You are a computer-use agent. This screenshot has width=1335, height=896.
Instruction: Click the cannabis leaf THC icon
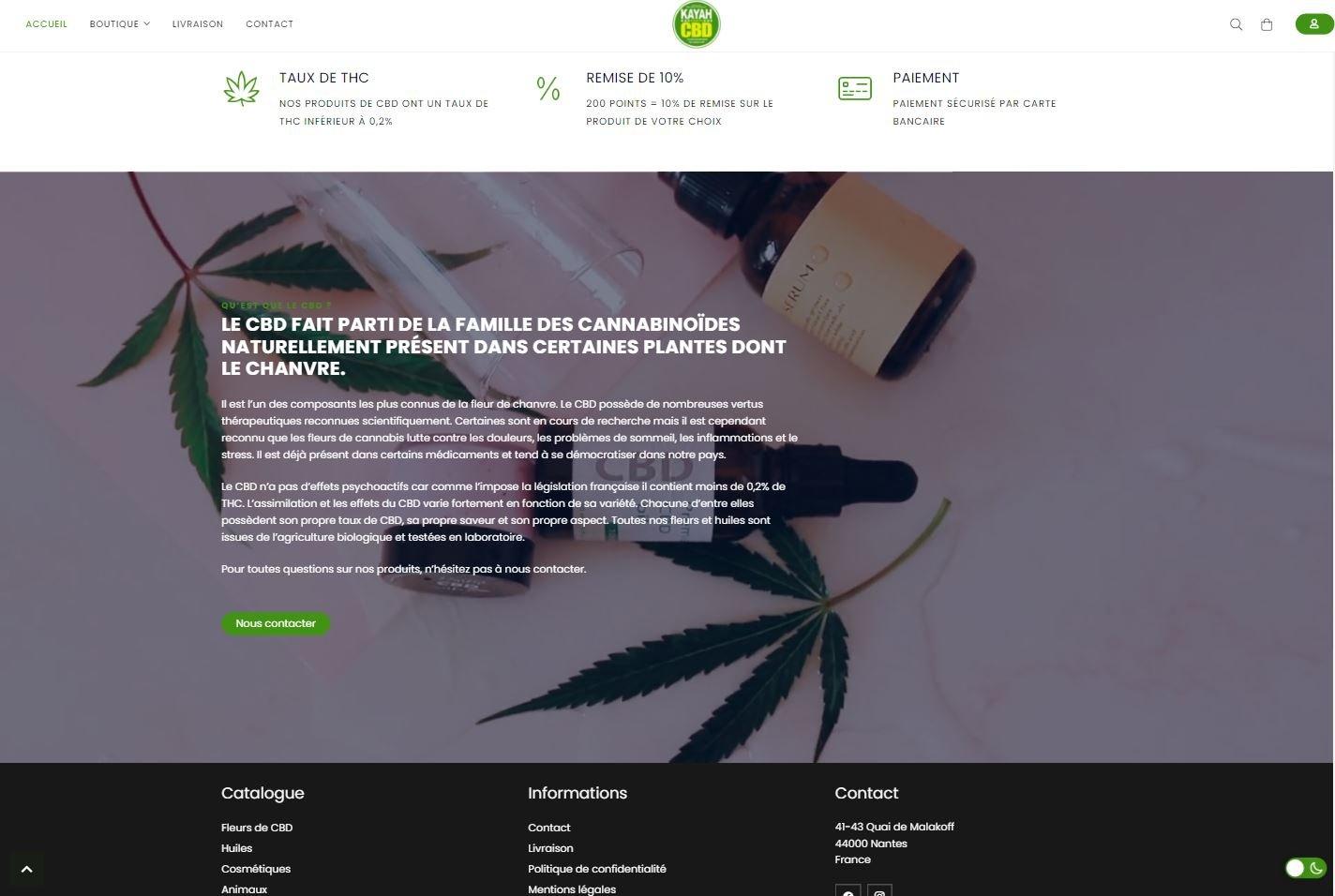pos(242,89)
